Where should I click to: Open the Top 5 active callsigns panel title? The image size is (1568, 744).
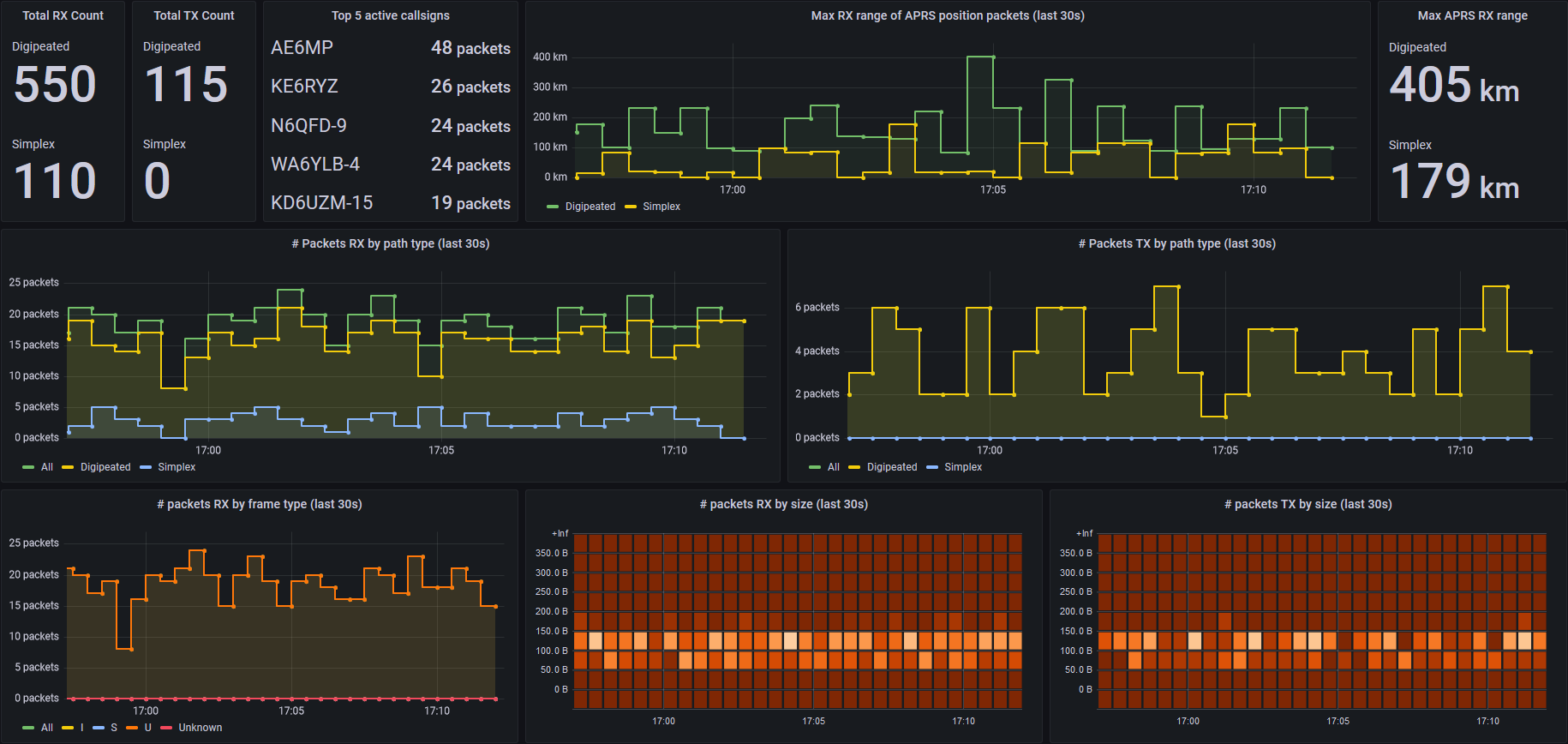click(391, 15)
